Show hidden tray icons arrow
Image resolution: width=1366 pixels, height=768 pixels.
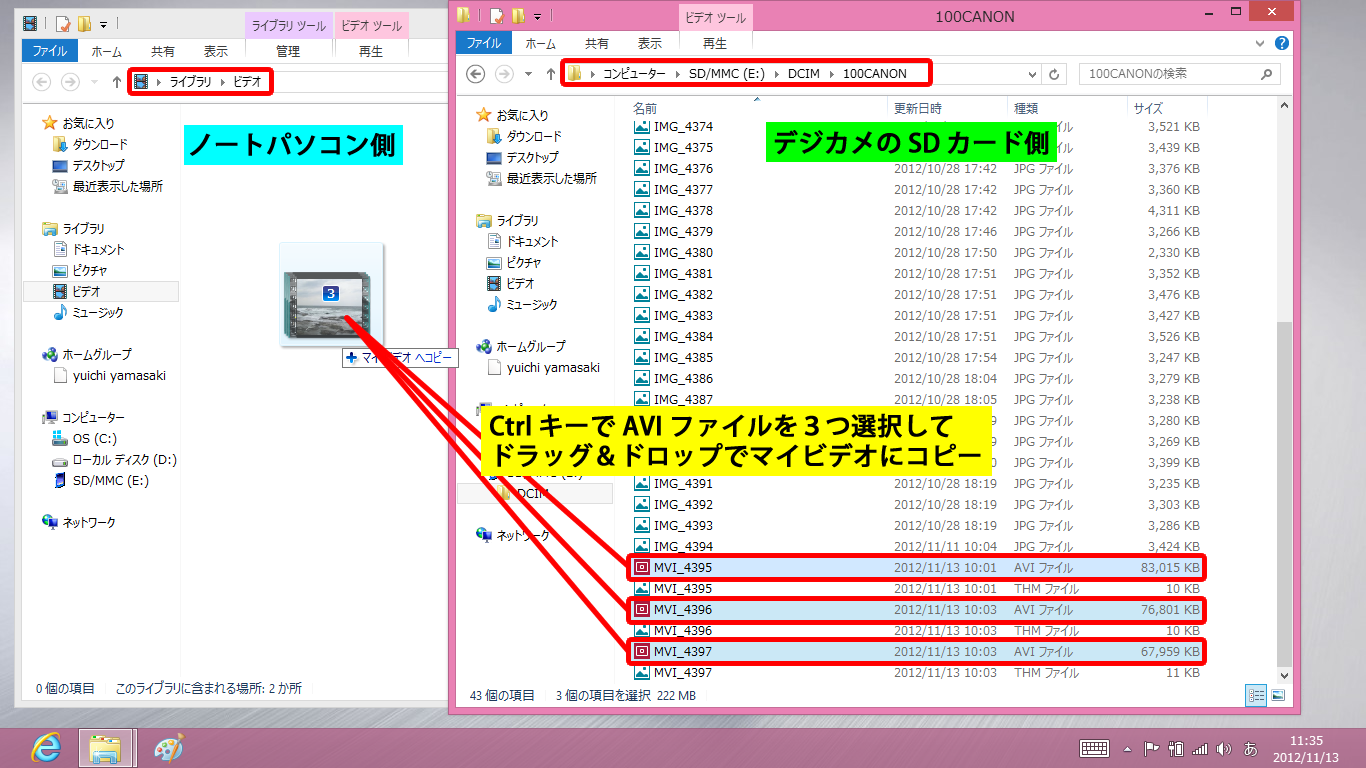[x=1128, y=748]
